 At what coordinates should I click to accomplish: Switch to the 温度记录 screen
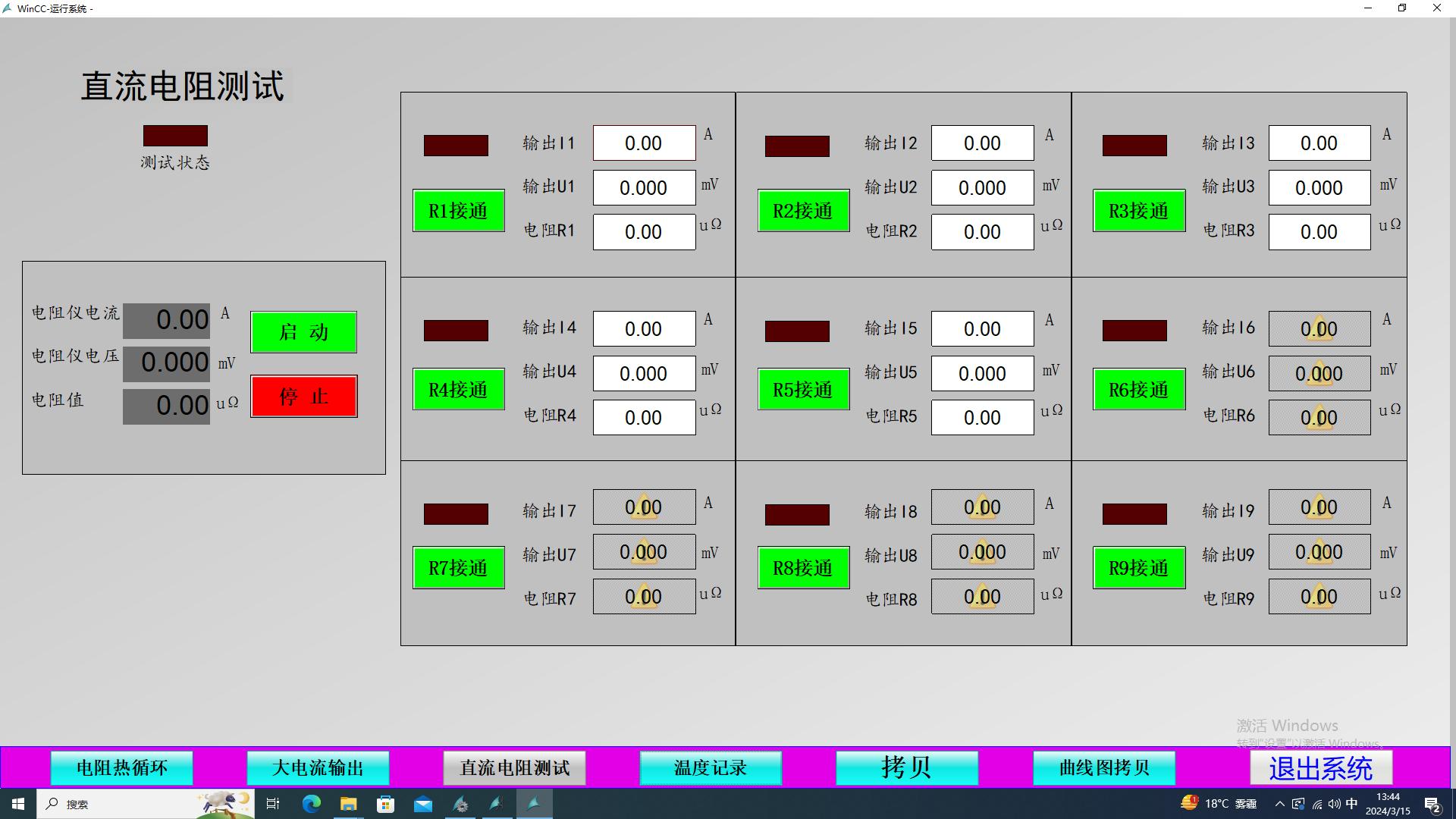point(711,768)
